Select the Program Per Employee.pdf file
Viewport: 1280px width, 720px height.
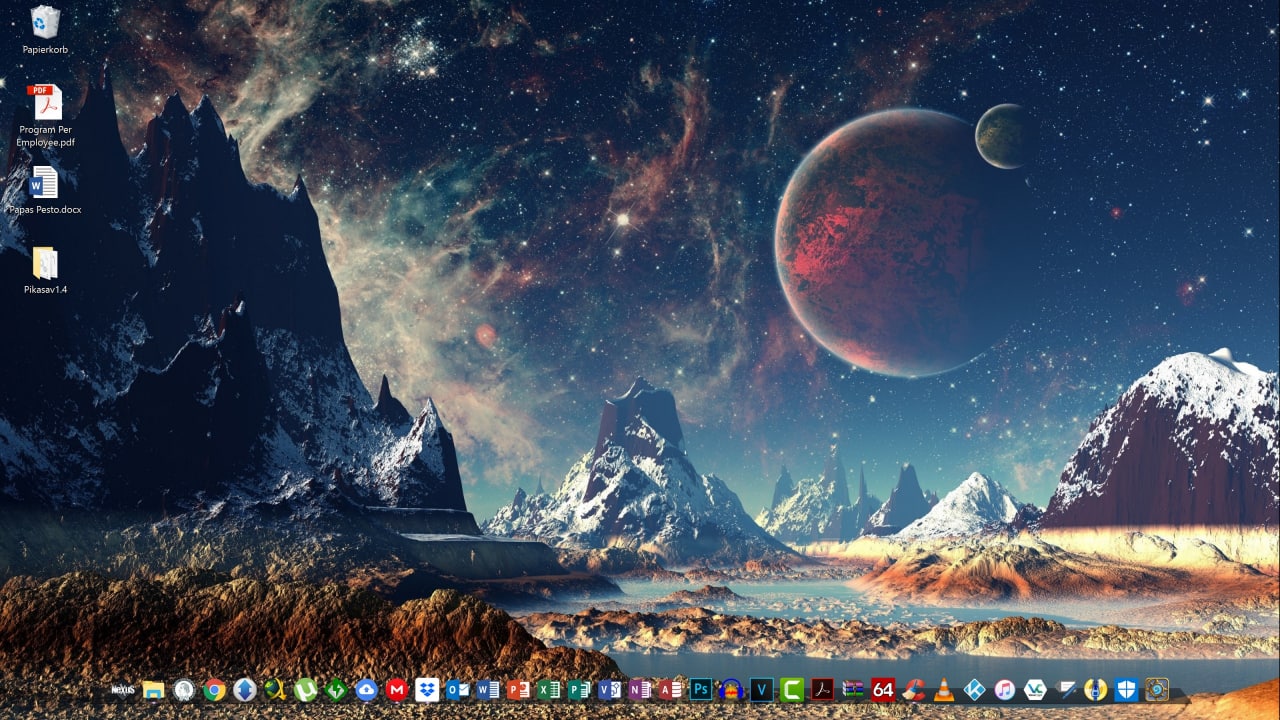pyautogui.click(x=45, y=102)
